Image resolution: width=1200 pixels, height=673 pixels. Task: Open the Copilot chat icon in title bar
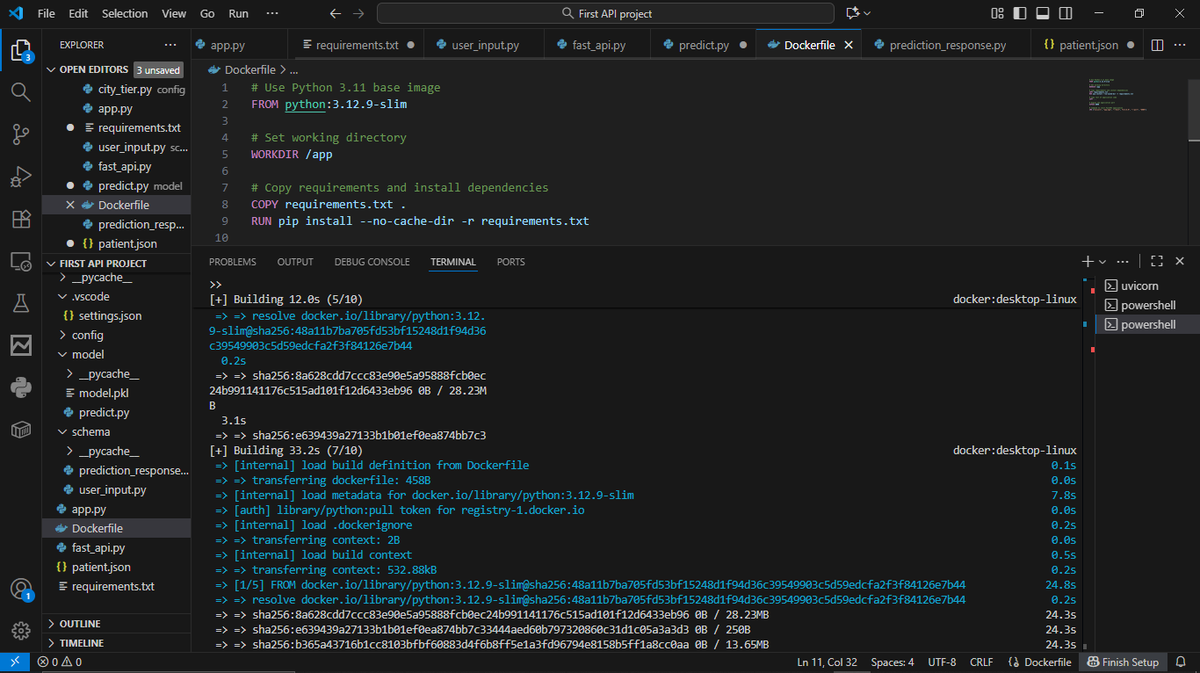[853, 14]
